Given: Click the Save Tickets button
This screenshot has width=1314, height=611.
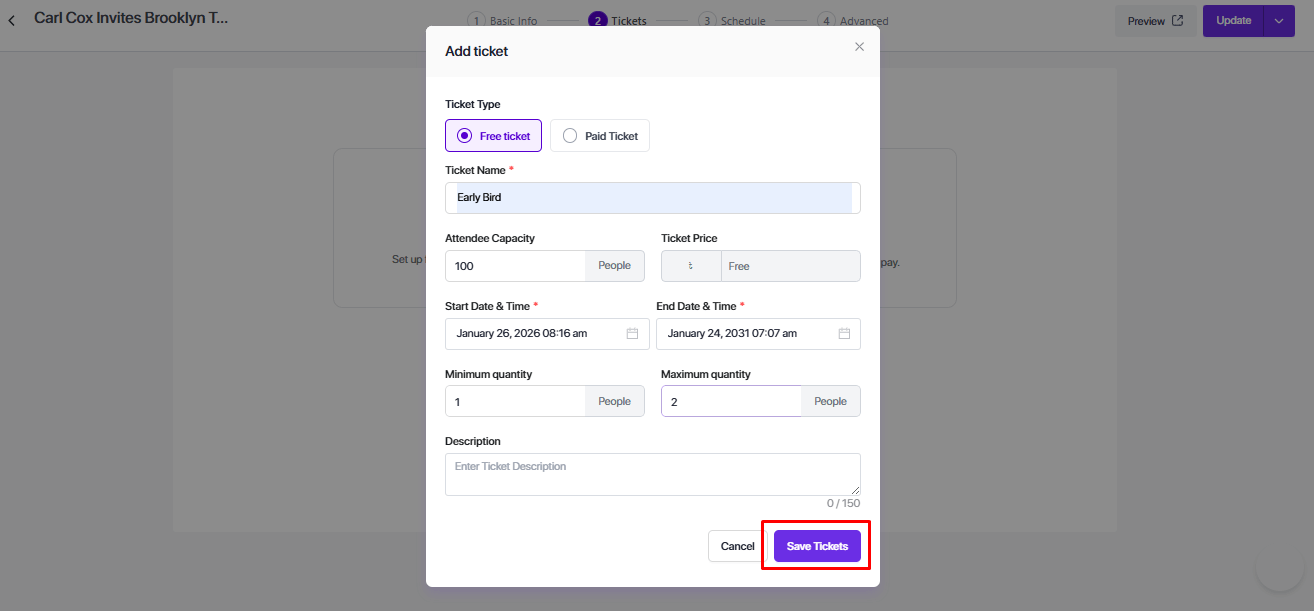Looking at the screenshot, I should [x=817, y=546].
